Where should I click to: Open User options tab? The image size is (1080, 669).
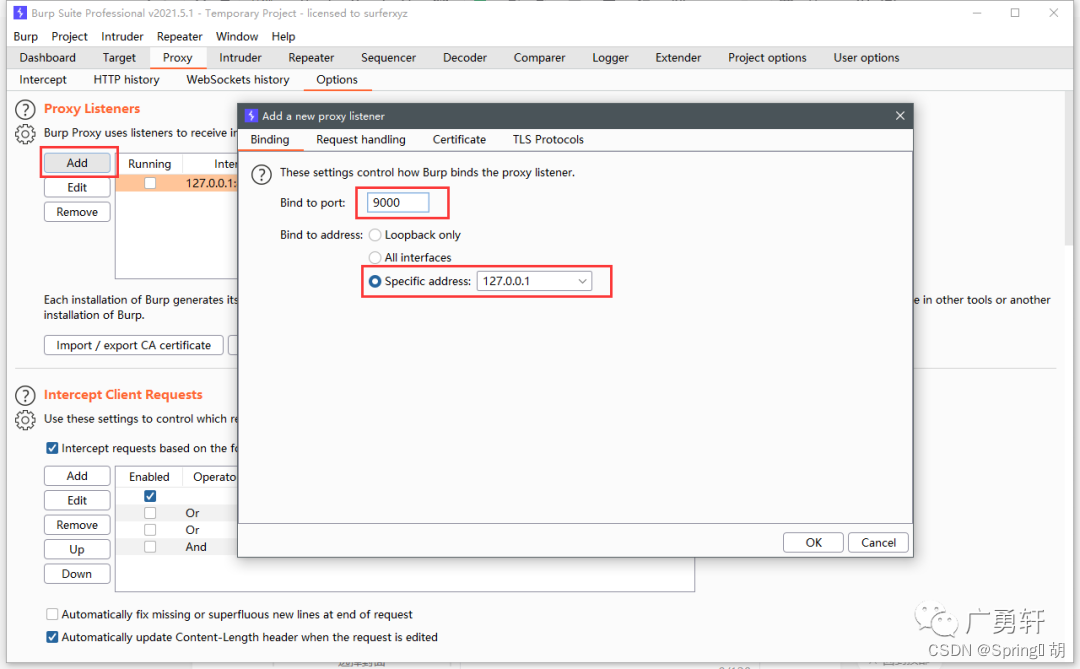[866, 58]
